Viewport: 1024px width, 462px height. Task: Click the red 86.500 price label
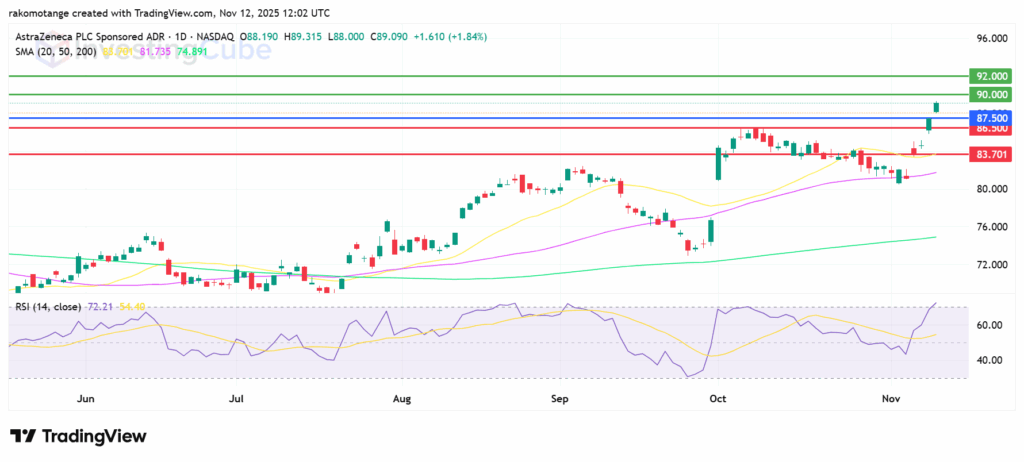coord(991,129)
